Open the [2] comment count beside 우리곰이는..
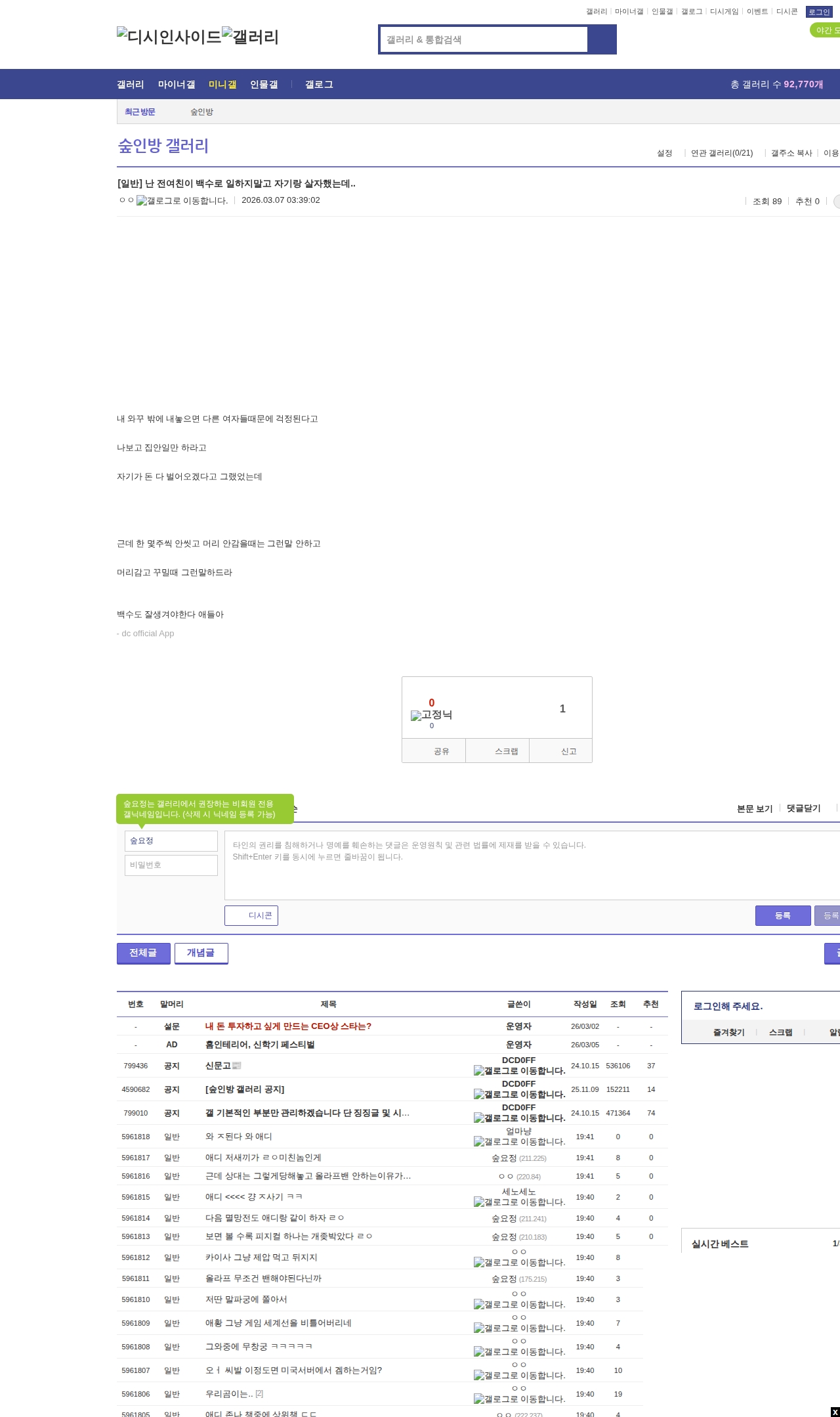This screenshot has width=840, height=1417. tap(259, 1394)
